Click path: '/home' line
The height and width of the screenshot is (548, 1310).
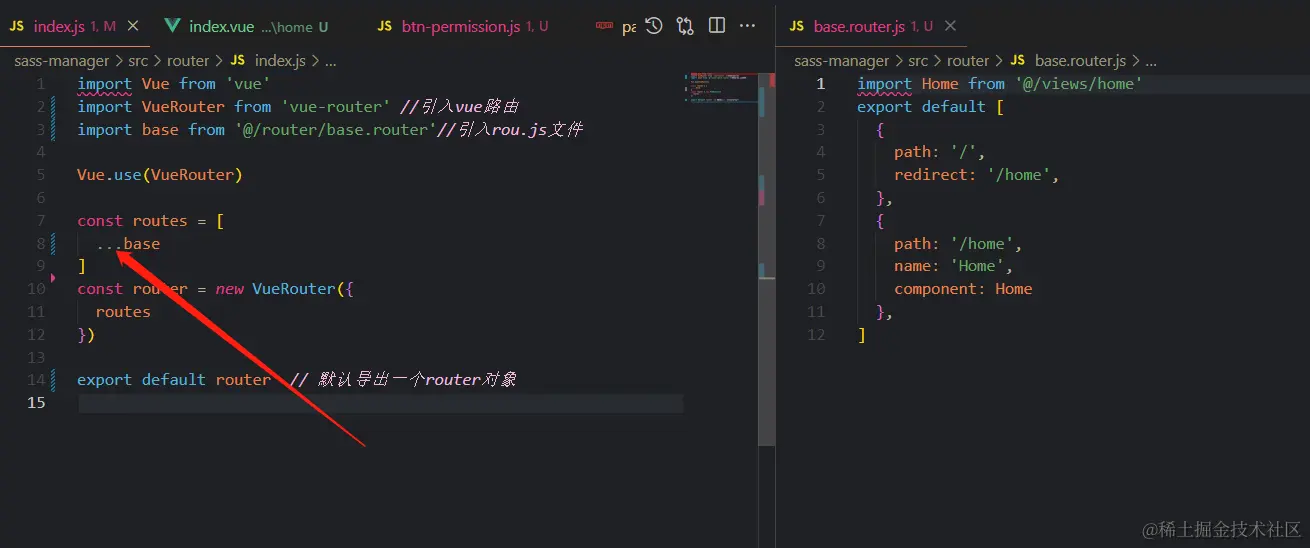pyautogui.click(x=958, y=244)
